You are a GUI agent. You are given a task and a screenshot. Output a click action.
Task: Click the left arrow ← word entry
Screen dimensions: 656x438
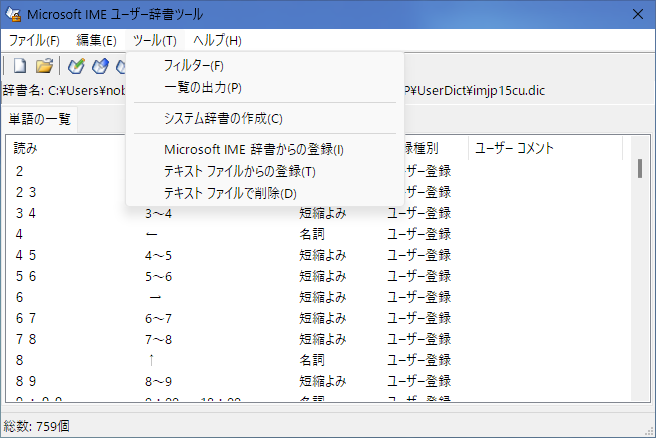pyautogui.click(x=152, y=234)
